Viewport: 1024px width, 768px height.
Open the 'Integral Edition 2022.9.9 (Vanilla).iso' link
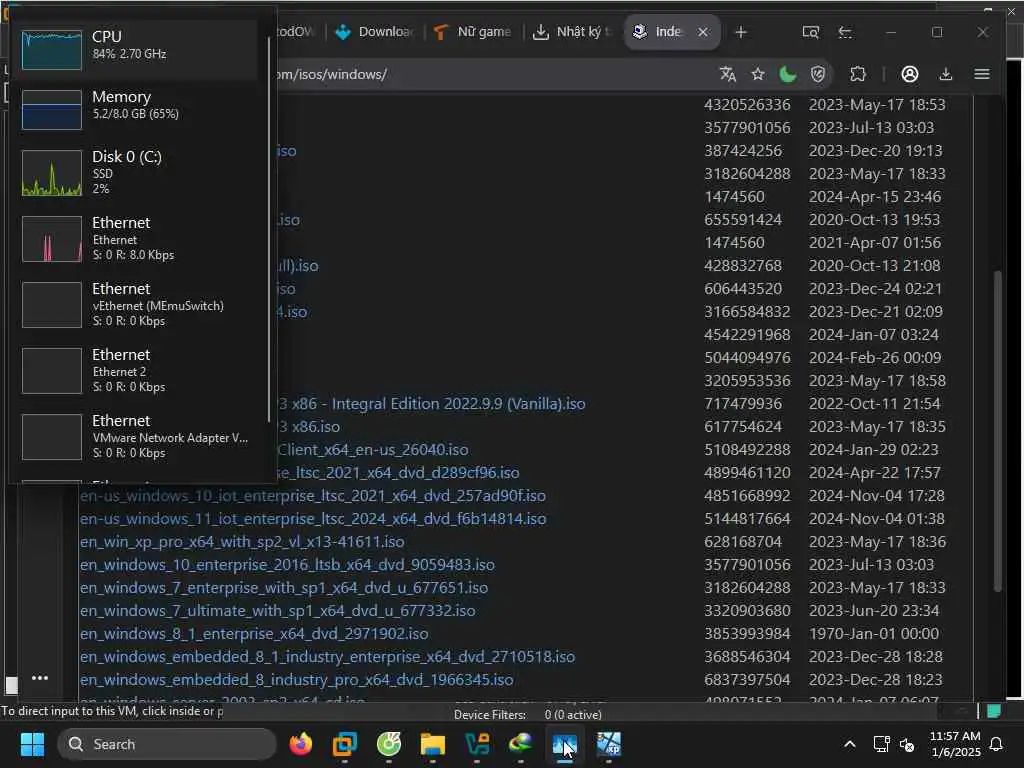tap(431, 404)
